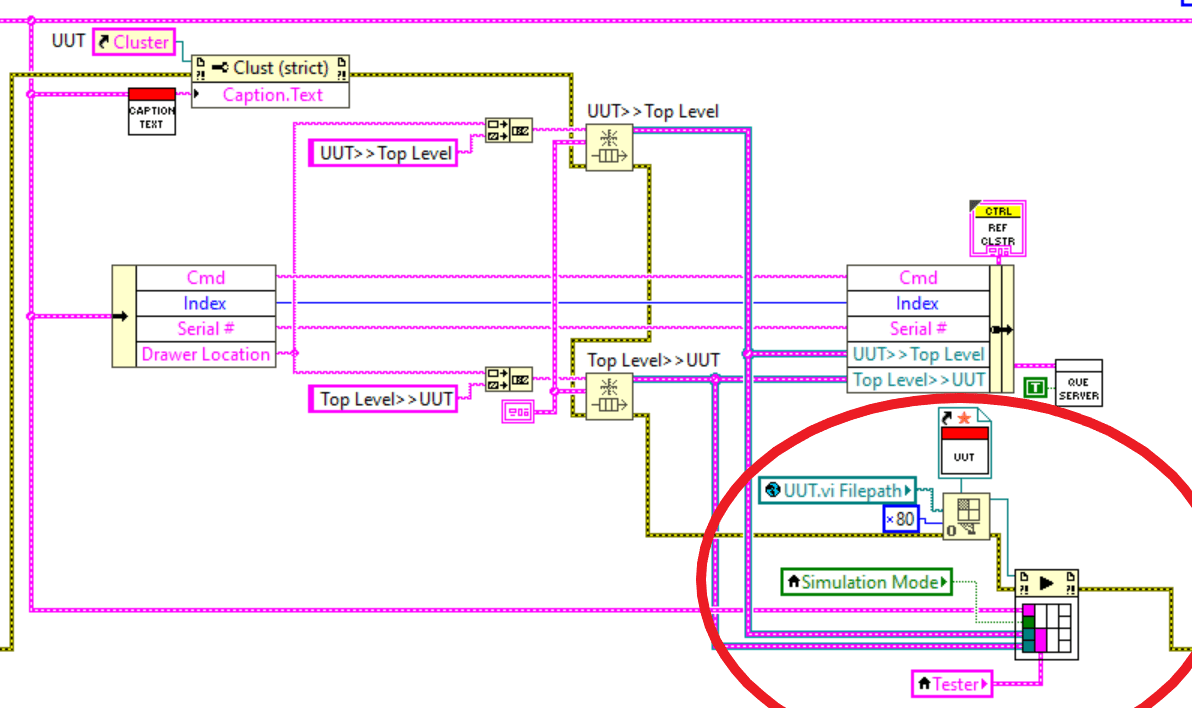This screenshot has height=708, width=1192.
Task: Select the Obtain Queue node under Top Level>>UUT
Action: click(609, 395)
